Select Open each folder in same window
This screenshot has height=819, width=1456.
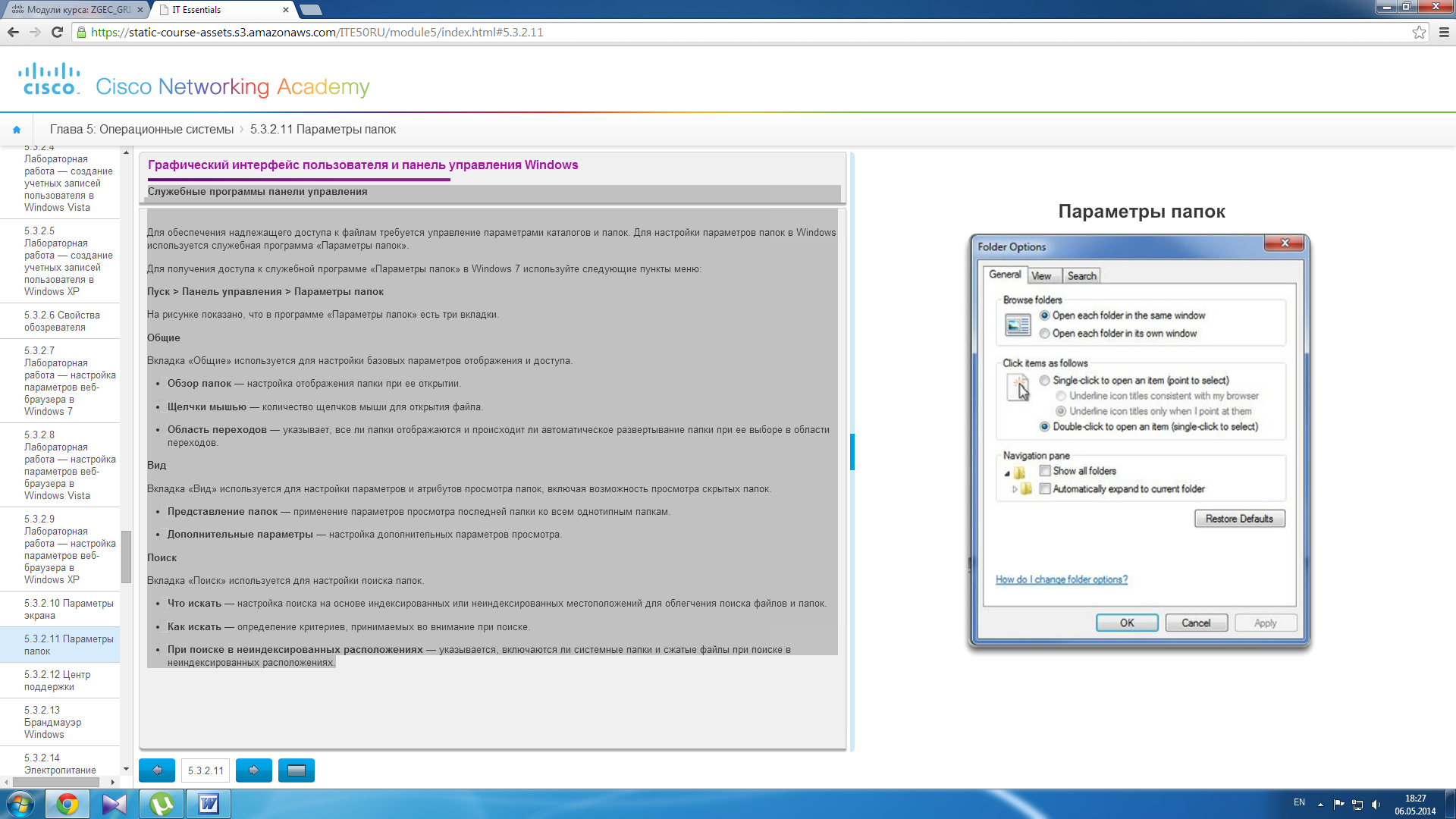coord(1045,315)
